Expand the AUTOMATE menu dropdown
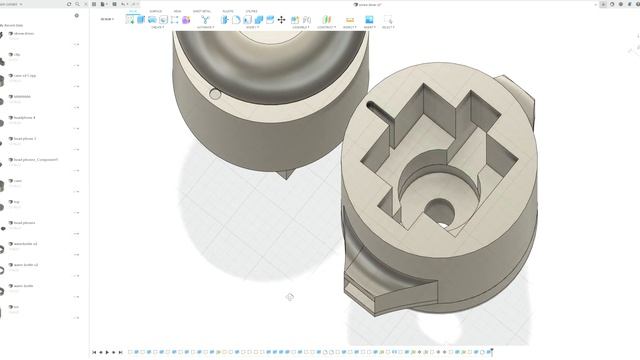 205,27
